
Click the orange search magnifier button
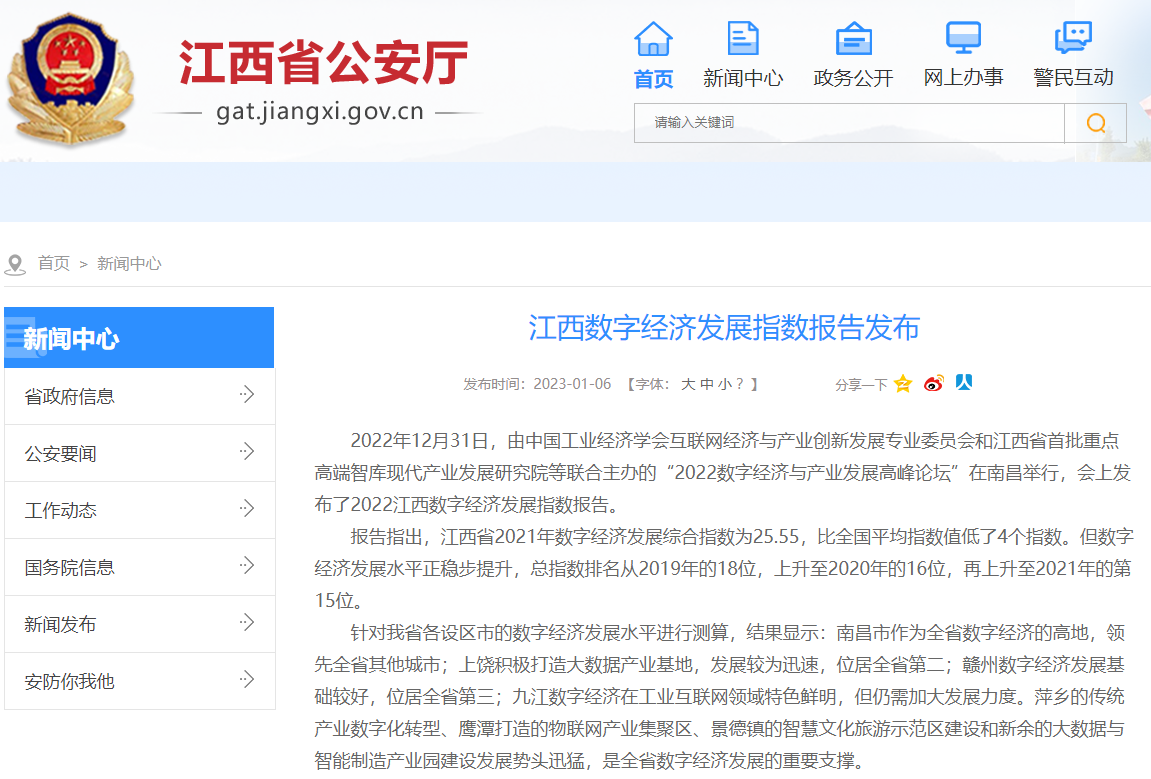pyautogui.click(x=1096, y=123)
